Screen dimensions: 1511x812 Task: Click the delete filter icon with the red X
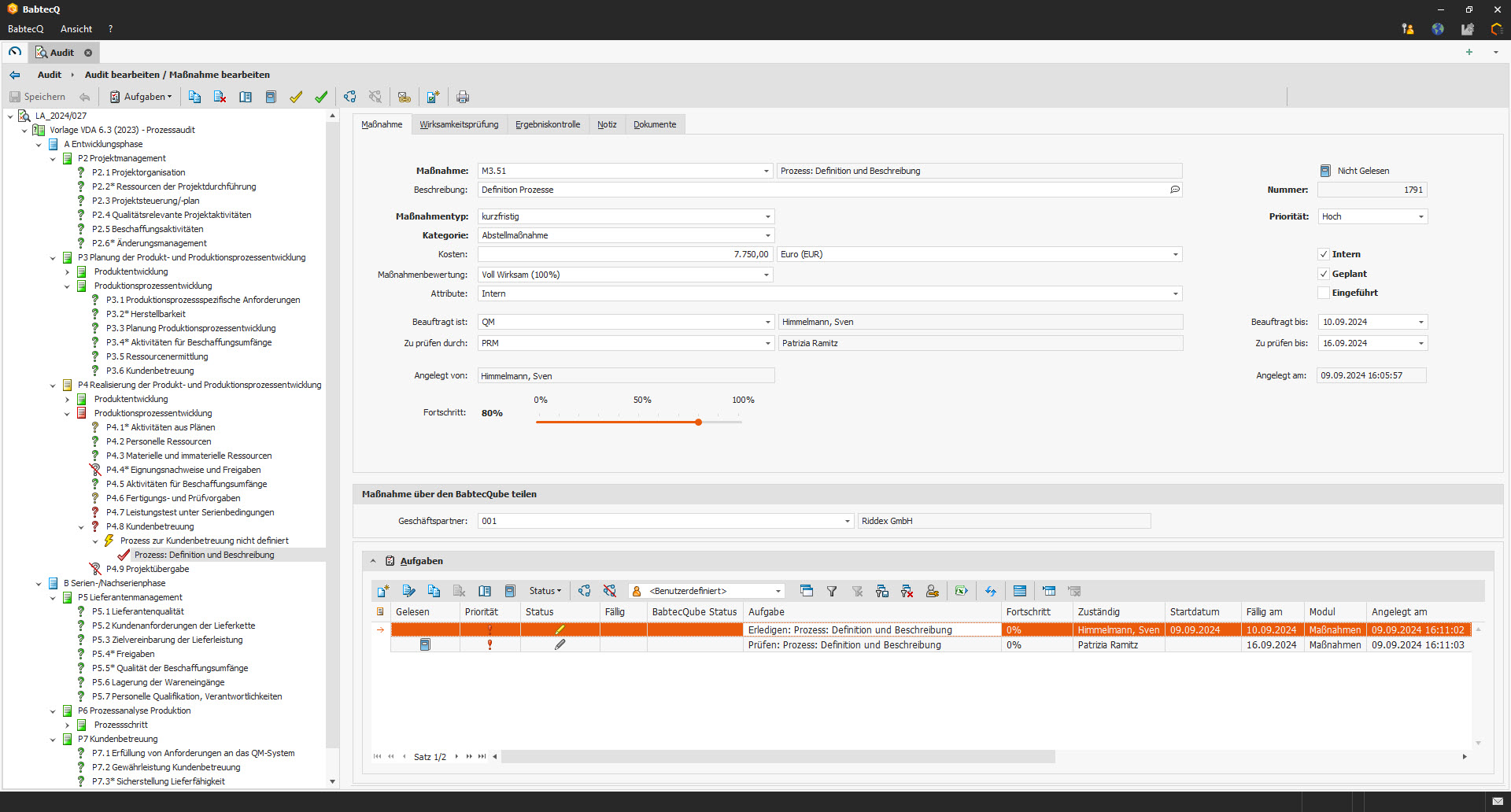click(x=907, y=591)
